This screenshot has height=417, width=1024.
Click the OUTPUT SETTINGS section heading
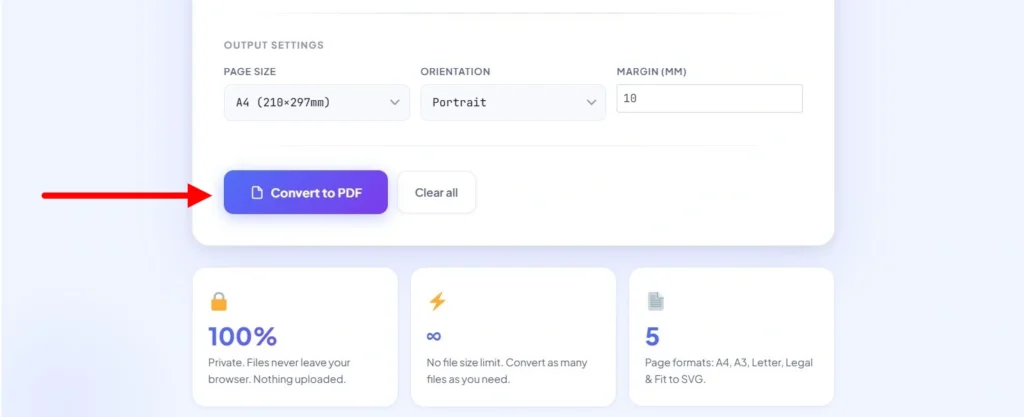273,45
